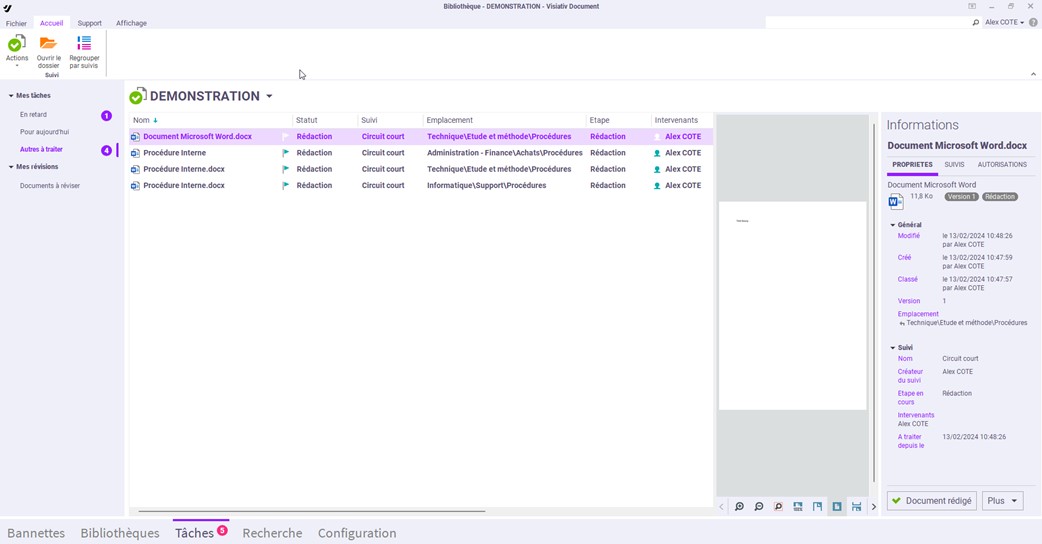Viewport: 1042px width, 544px height.
Task: Click the Word file icon in Informations panel
Action: coord(896,201)
